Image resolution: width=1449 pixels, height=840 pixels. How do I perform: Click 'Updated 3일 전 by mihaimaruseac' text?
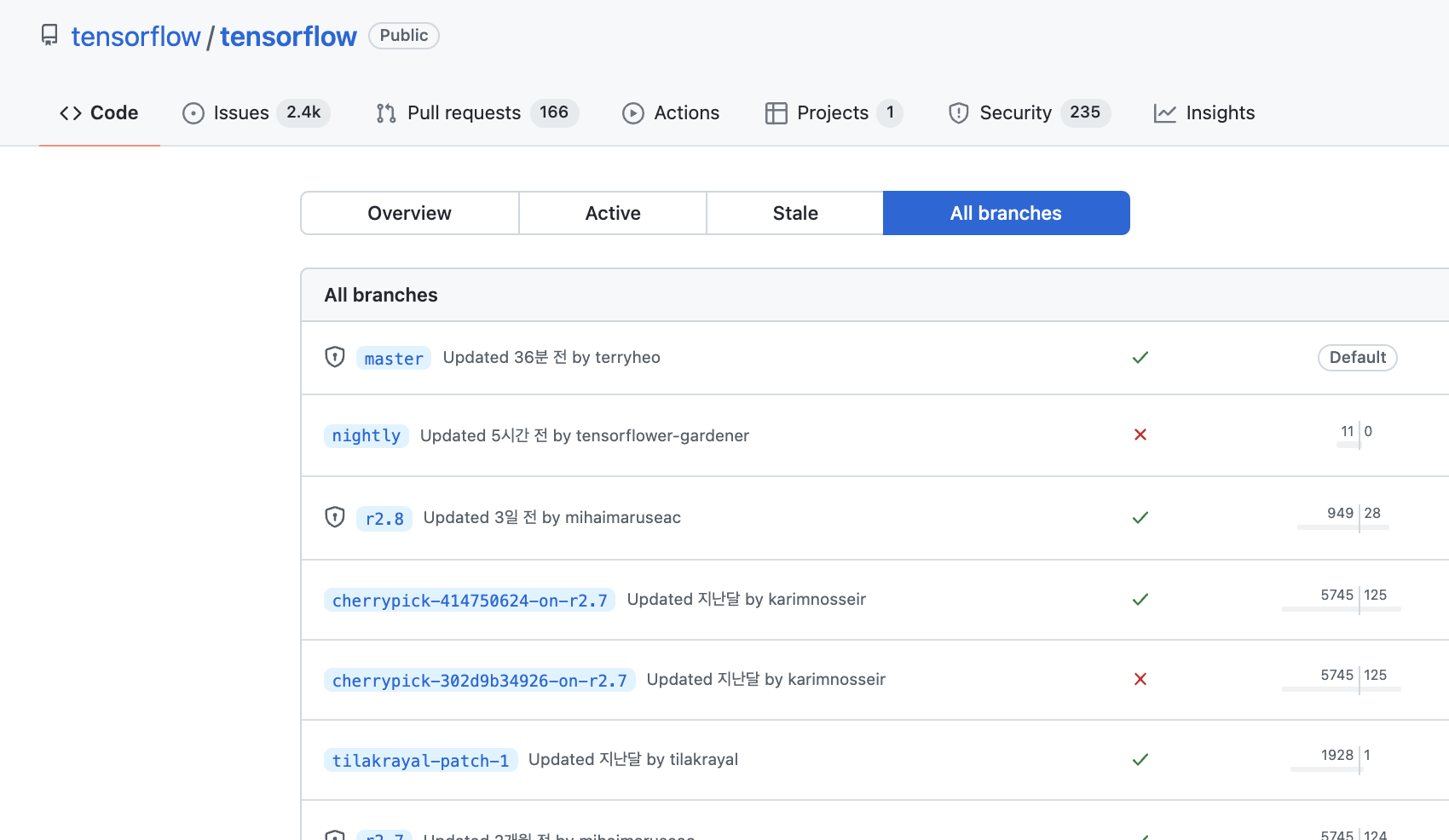pos(552,517)
